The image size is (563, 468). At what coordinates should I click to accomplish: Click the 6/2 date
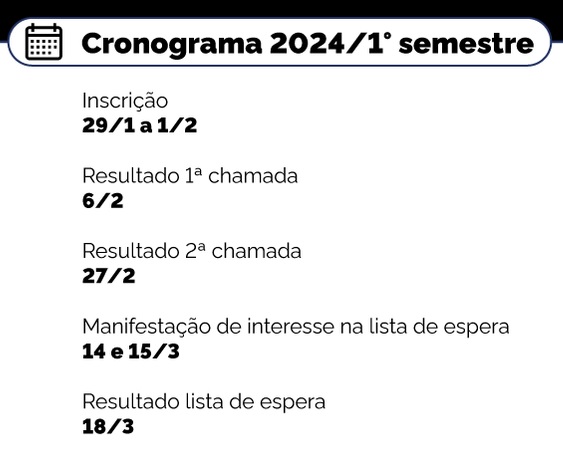103,201
